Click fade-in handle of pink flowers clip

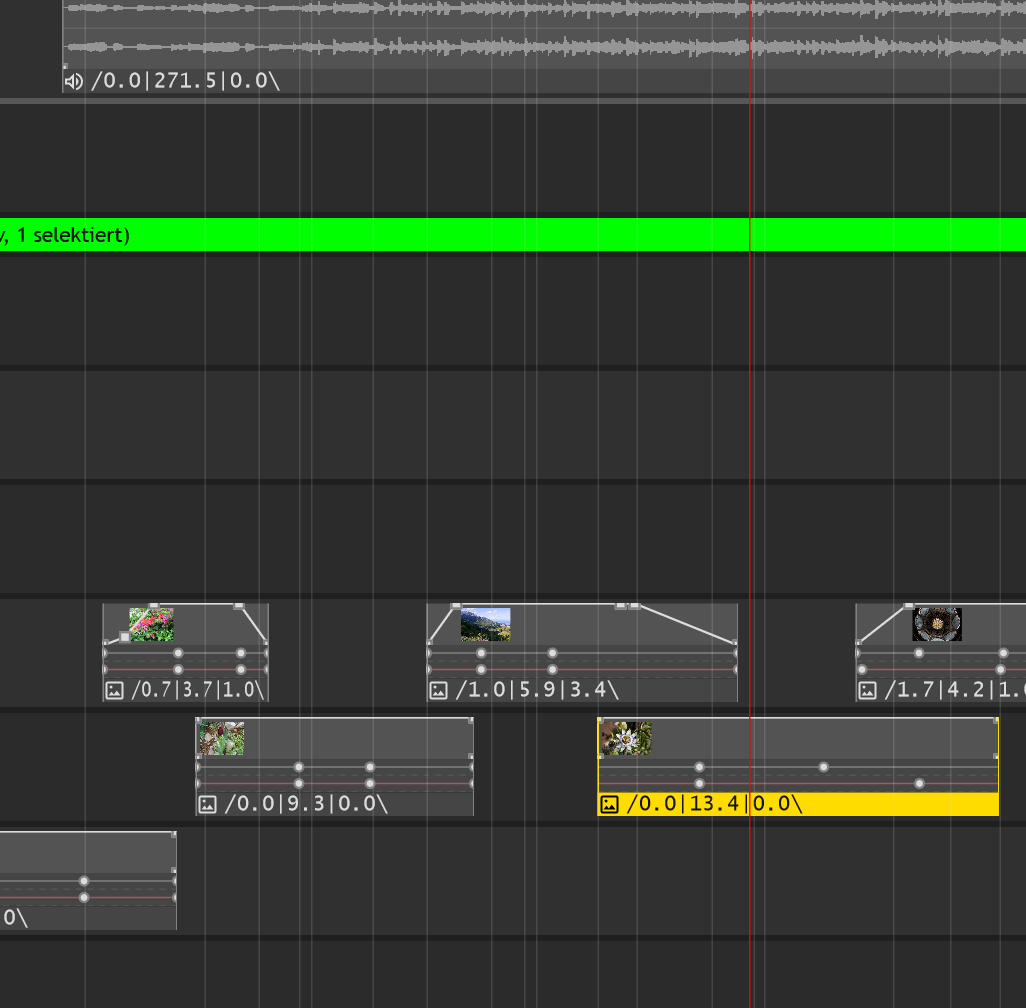[x=125, y=637]
